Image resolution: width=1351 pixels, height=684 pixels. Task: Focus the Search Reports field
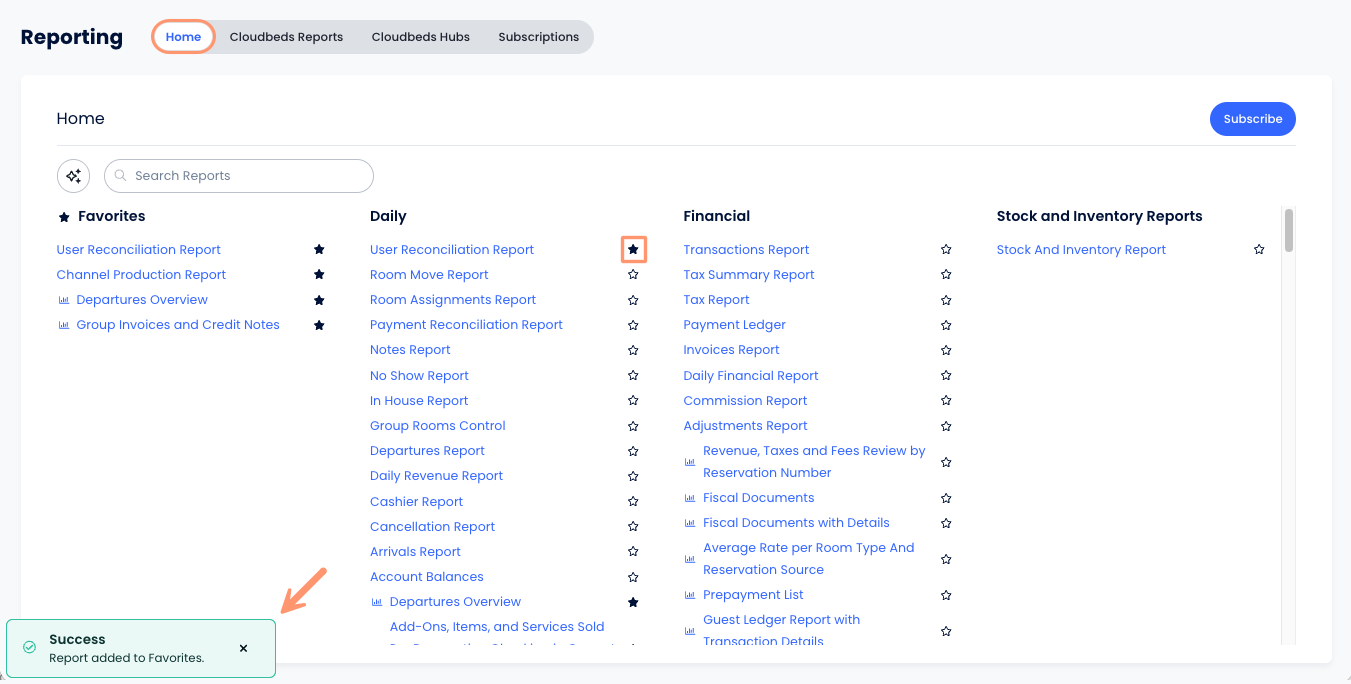point(239,176)
